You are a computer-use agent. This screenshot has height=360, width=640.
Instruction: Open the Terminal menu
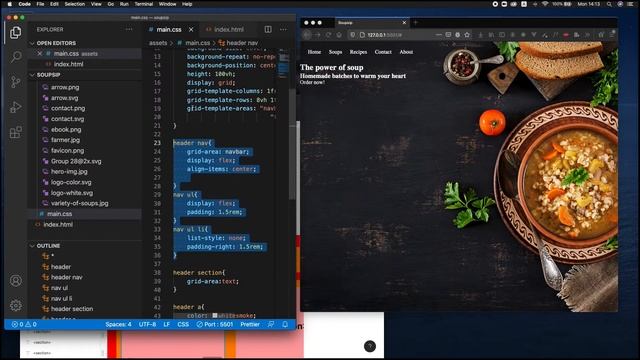[144, 4]
